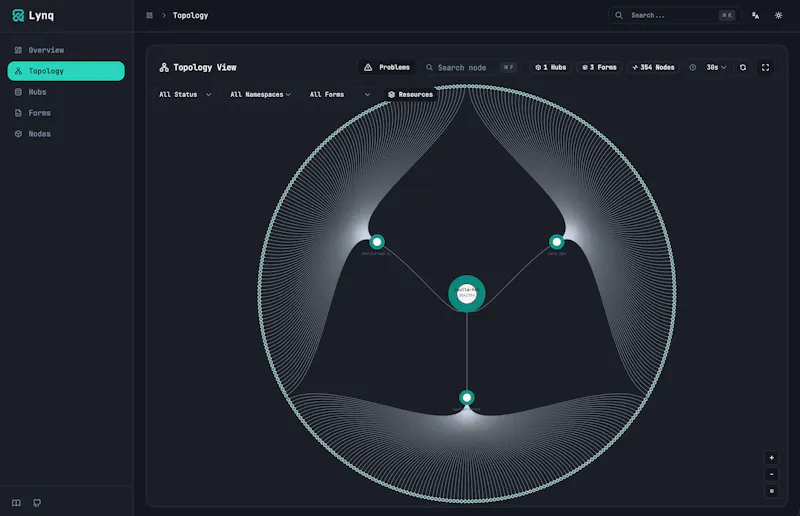Go to the Hubs section
The width and height of the screenshot is (800, 516).
[66, 92]
